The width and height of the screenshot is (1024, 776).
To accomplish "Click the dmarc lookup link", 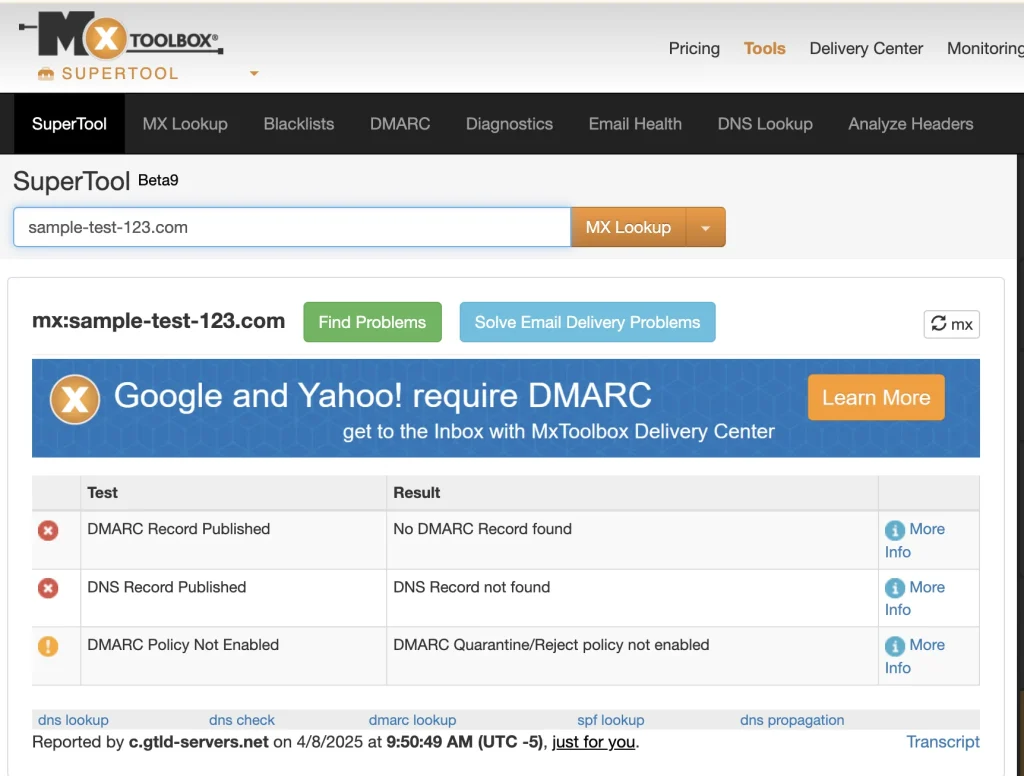I will point(412,720).
